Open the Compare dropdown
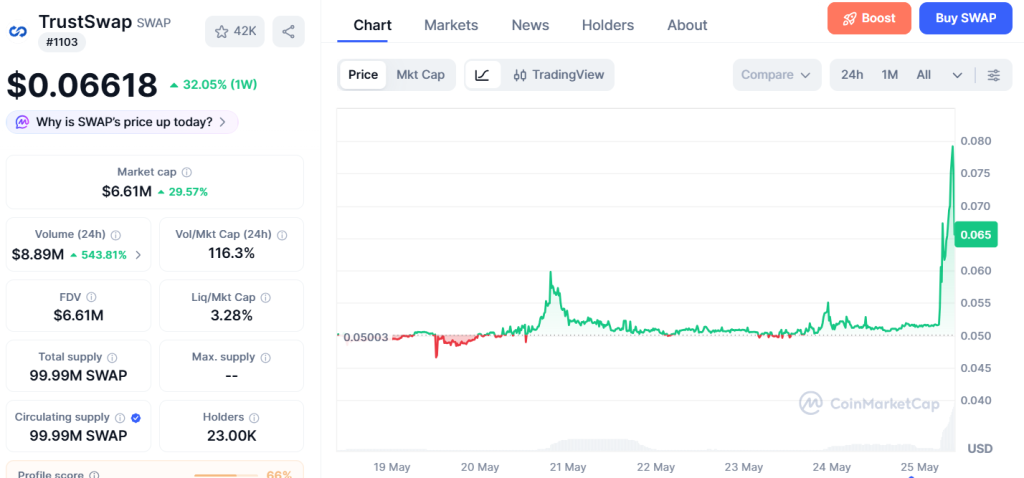This screenshot has width=1024, height=478. click(776, 74)
